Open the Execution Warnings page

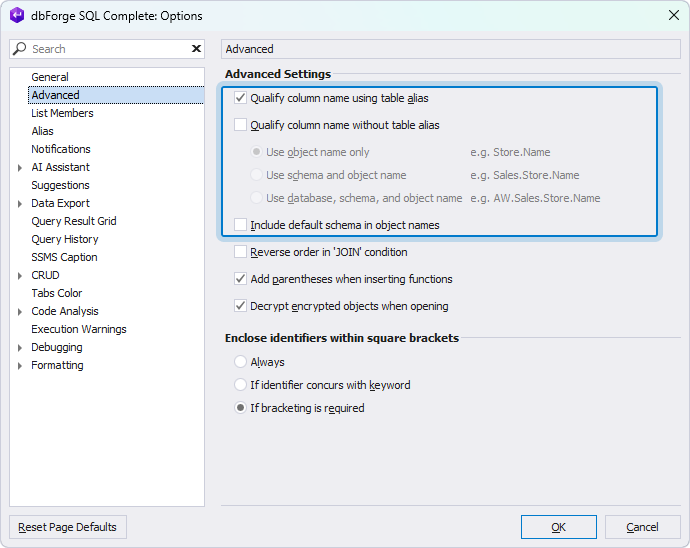click(x=79, y=329)
